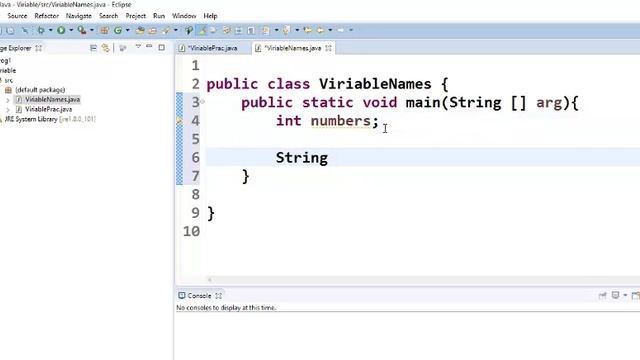Click Last Edit Location arrow icon
This screenshot has width=640, height=360.
tap(307, 30)
